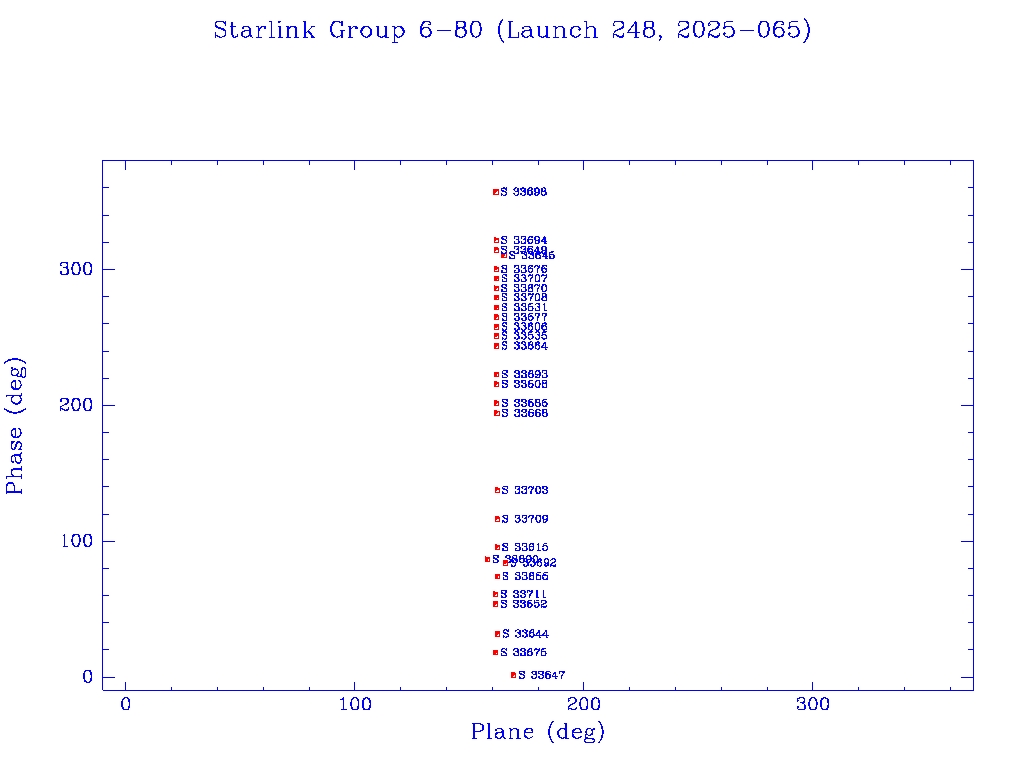This screenshot has width=1024, height=768.
Task: Click the Plane (deg) x-axis label
Action: (538, 732)
